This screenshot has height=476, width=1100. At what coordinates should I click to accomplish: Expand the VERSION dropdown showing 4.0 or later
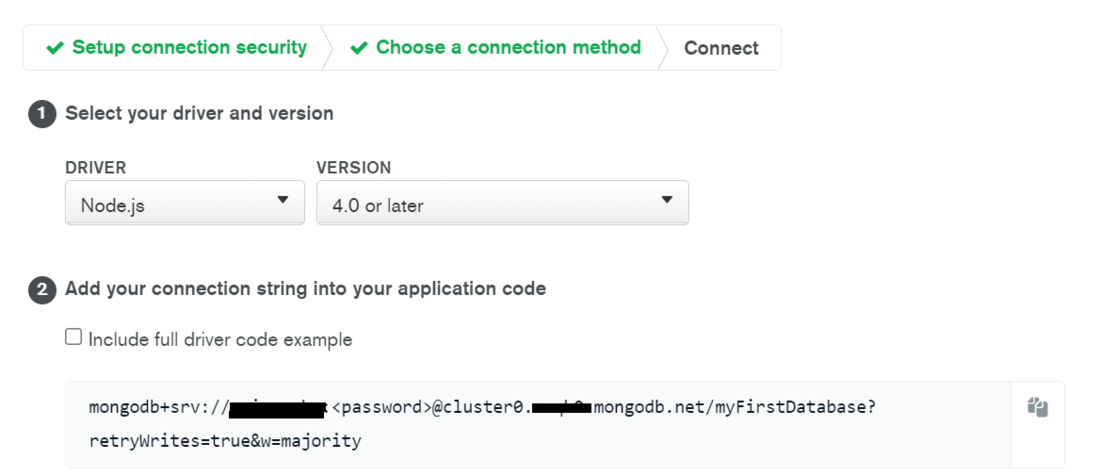click(x=502, y=203)
